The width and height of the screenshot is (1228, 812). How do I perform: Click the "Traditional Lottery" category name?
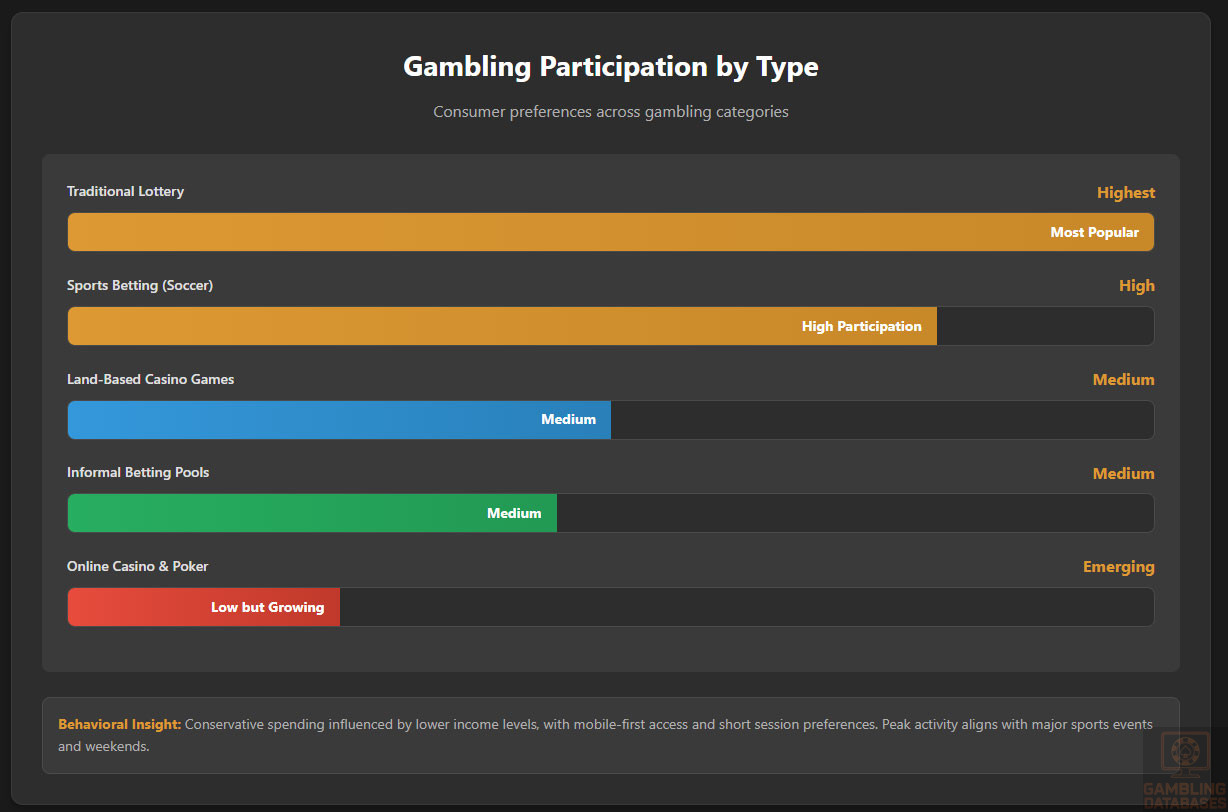[x=125, y=191]
